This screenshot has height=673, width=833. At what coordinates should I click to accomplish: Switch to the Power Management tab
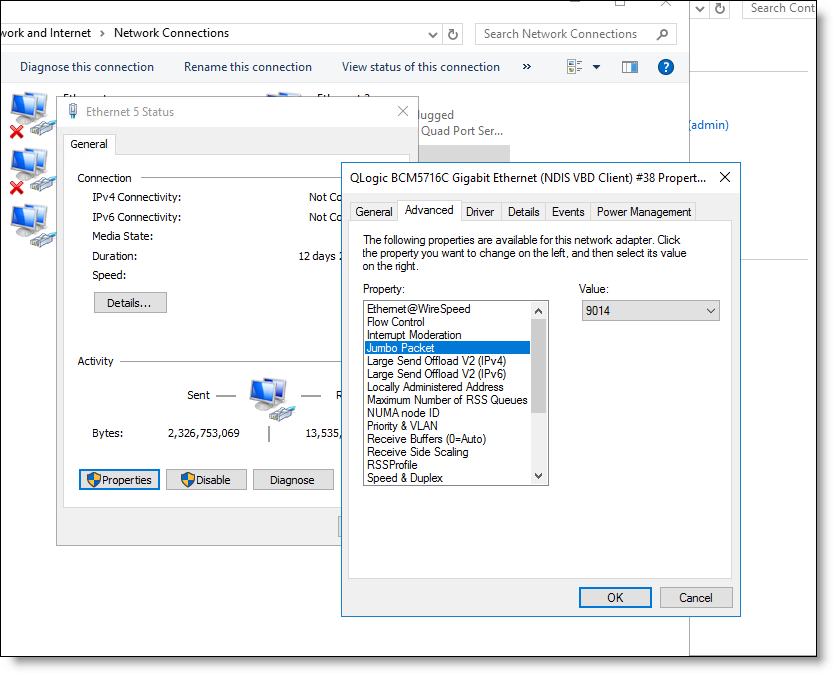tap(644, 212)
